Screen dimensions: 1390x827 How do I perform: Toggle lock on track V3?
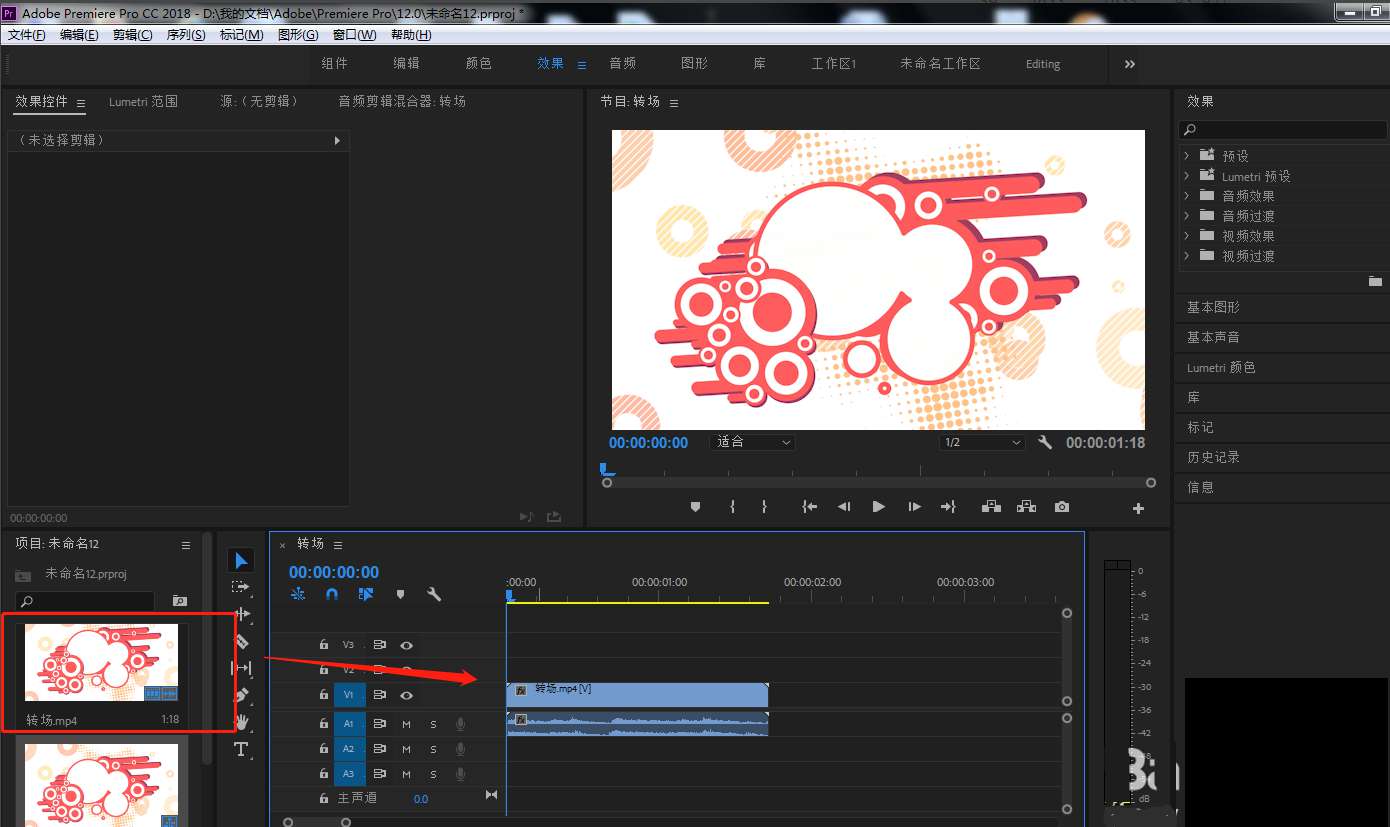pyautogui.click(x=323, y=646)
